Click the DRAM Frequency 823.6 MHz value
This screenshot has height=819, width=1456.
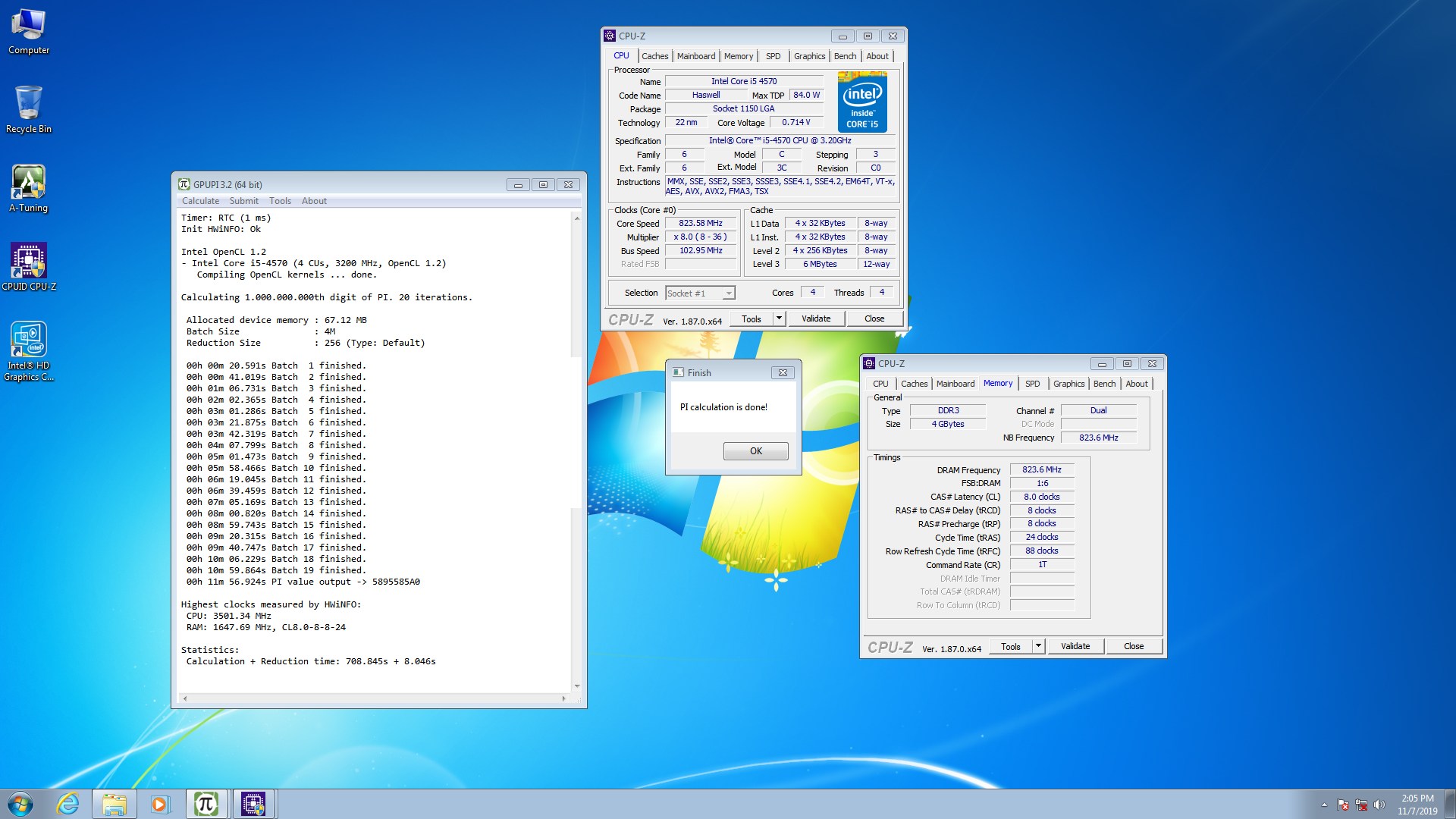(1042, 470)
